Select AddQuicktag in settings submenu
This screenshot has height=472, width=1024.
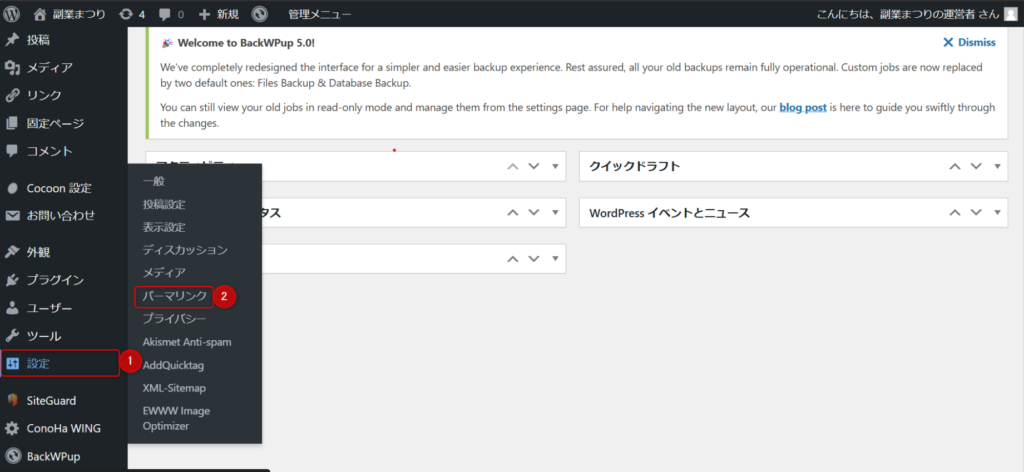[x=173, y=365]
